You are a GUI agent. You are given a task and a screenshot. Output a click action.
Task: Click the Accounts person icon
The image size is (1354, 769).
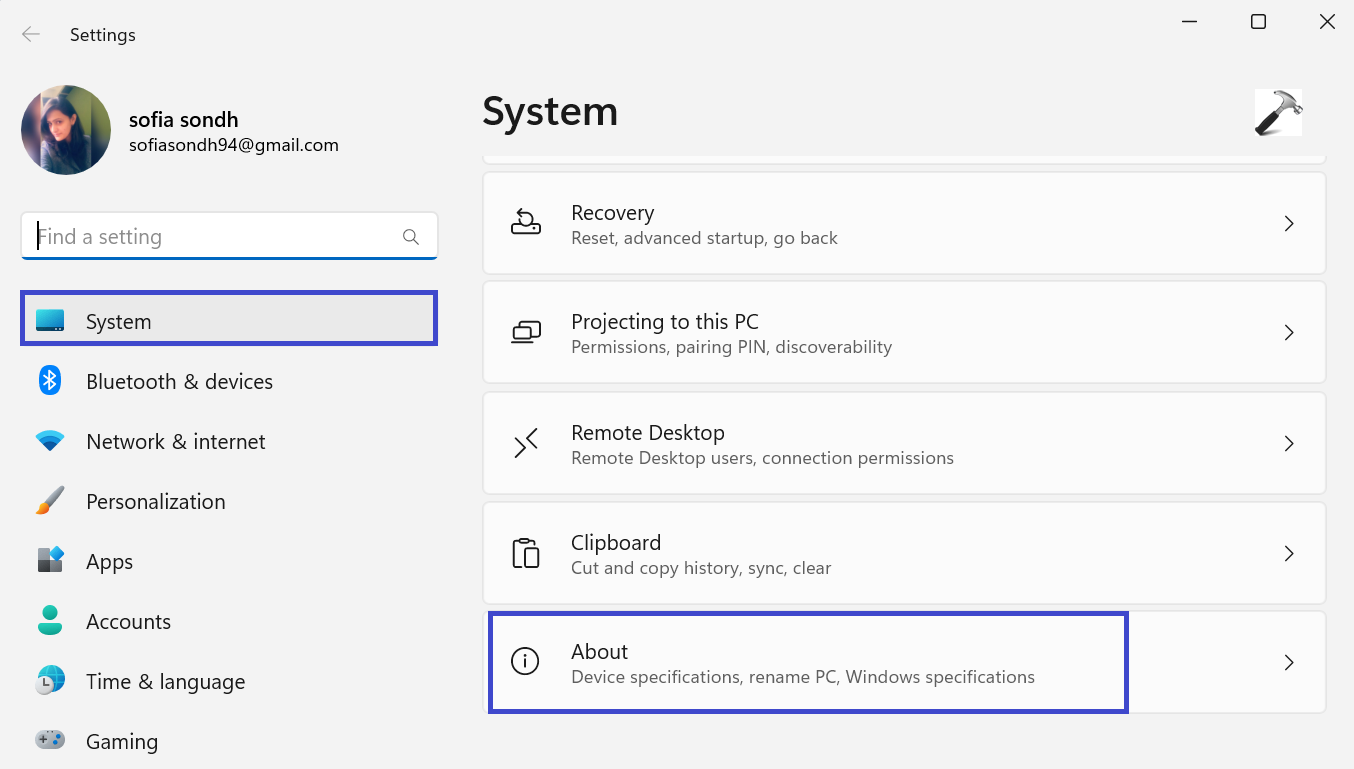(50, 621)
